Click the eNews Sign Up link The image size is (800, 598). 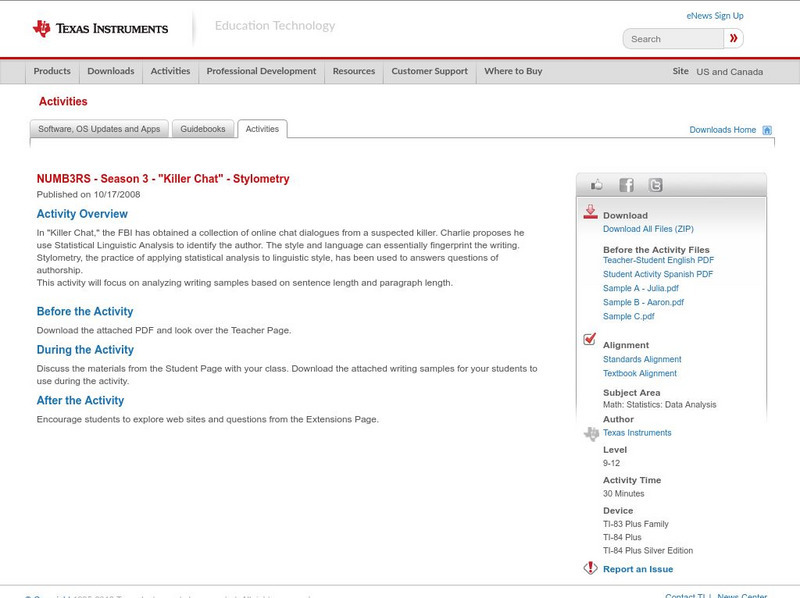coord(715,16)
